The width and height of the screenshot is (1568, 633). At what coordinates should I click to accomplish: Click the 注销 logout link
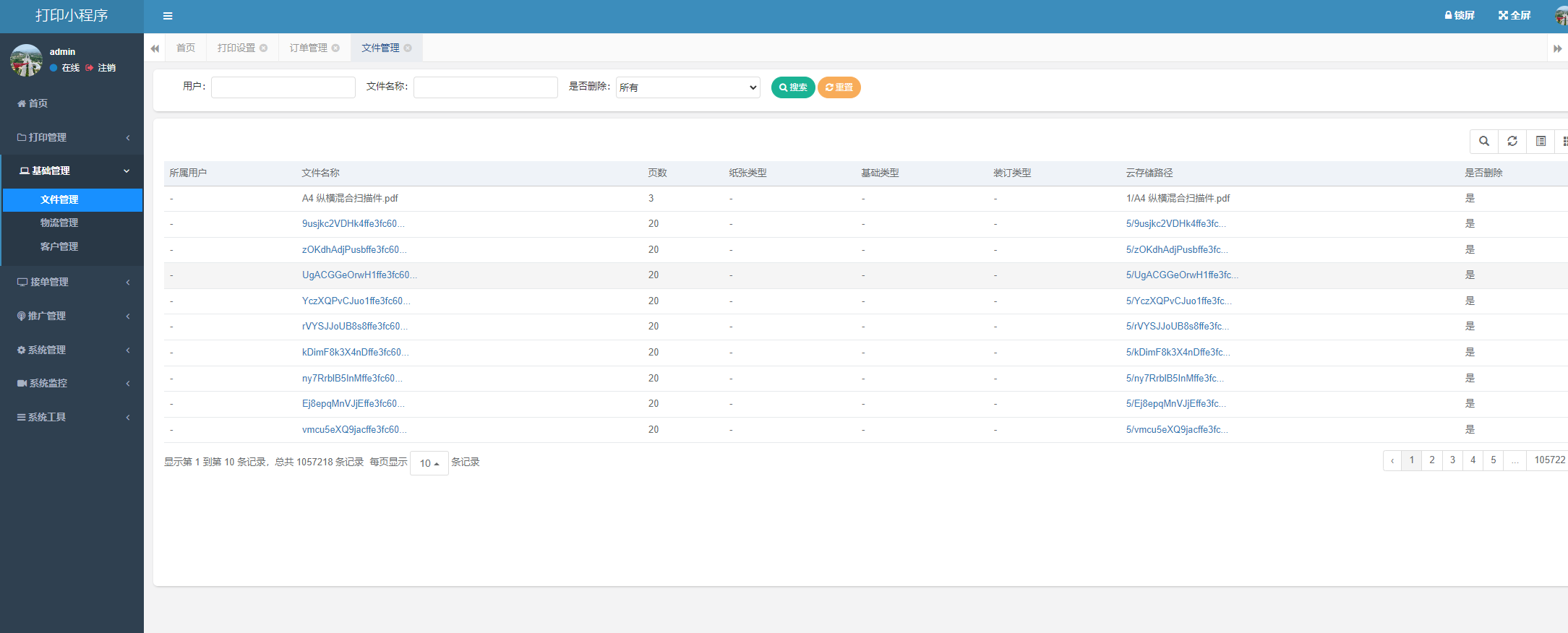coord(100,68)
